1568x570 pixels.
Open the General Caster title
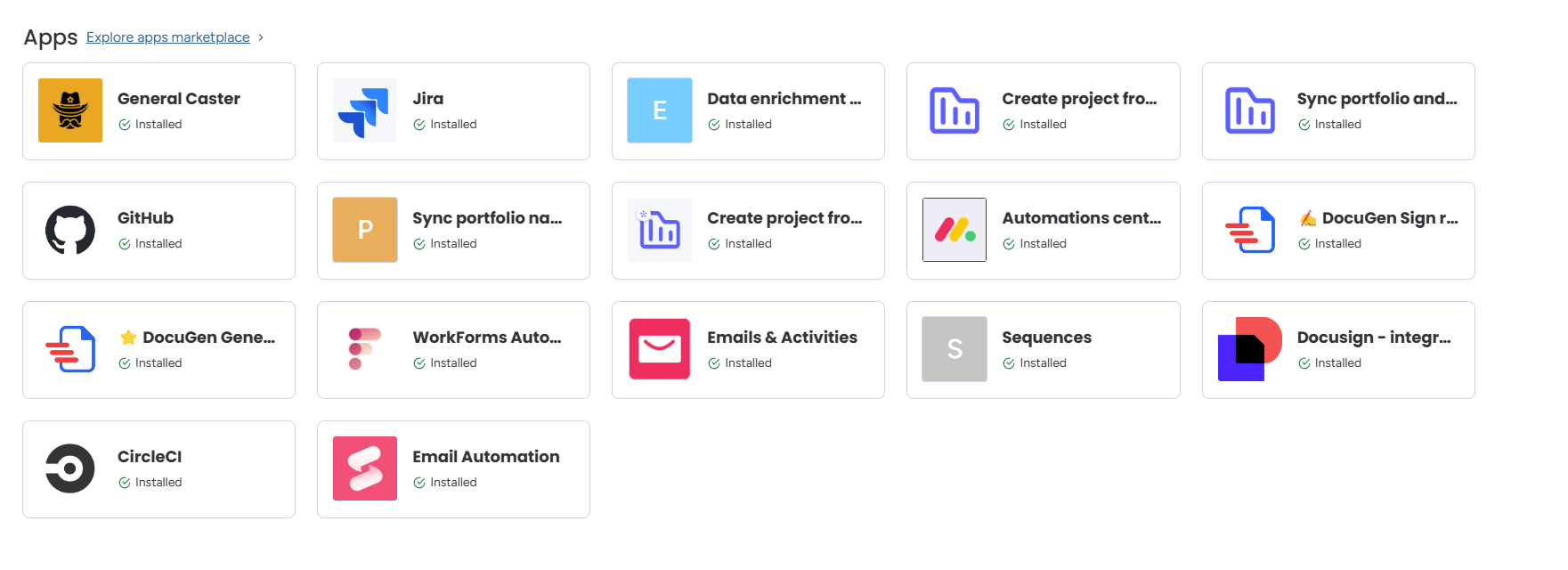click(x=179, y=99)
